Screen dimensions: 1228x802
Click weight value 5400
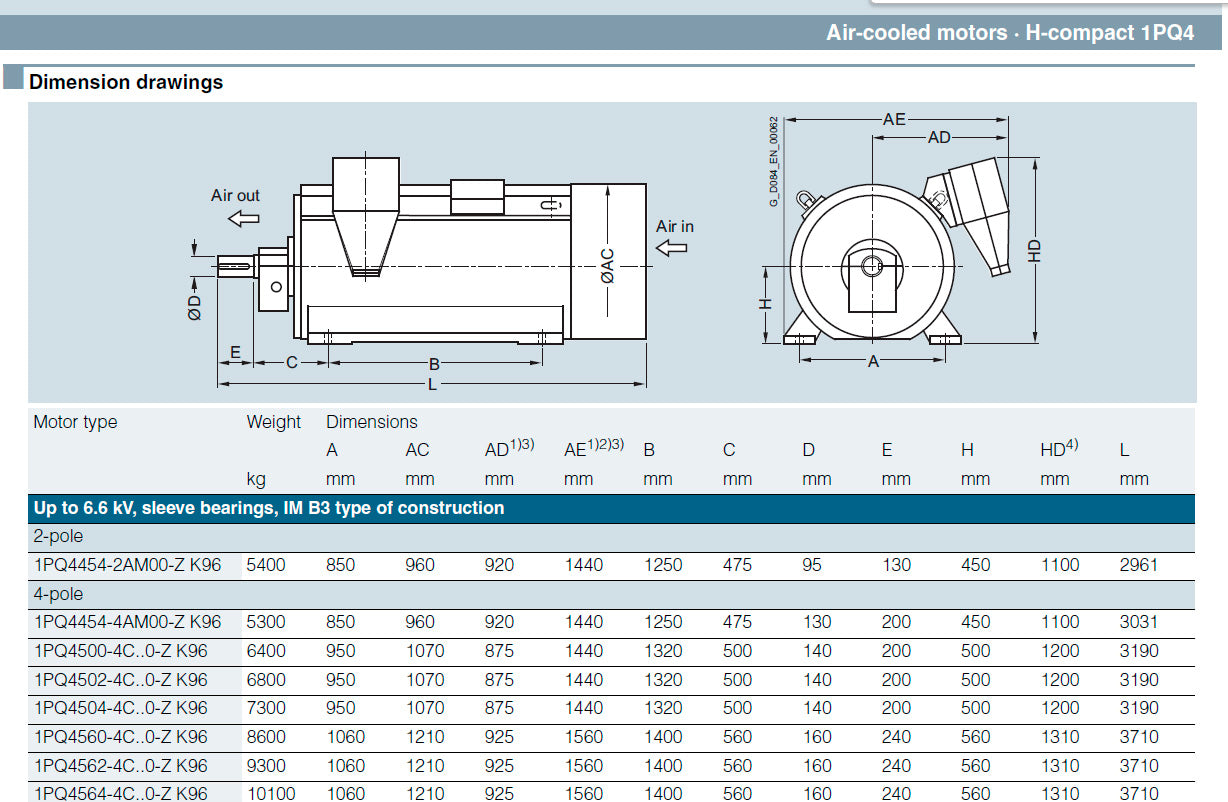(x=266, y=565)
